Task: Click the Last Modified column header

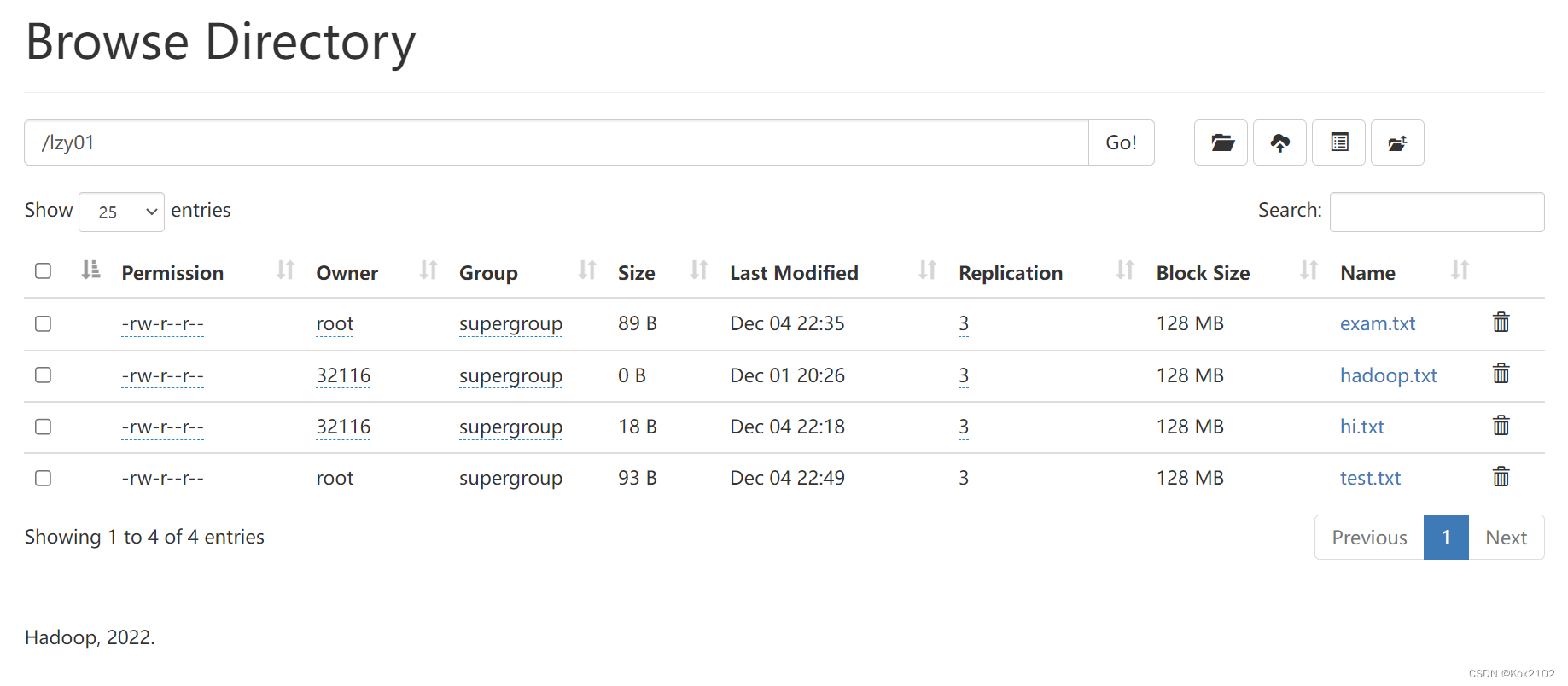Action: tap(794, 273)
